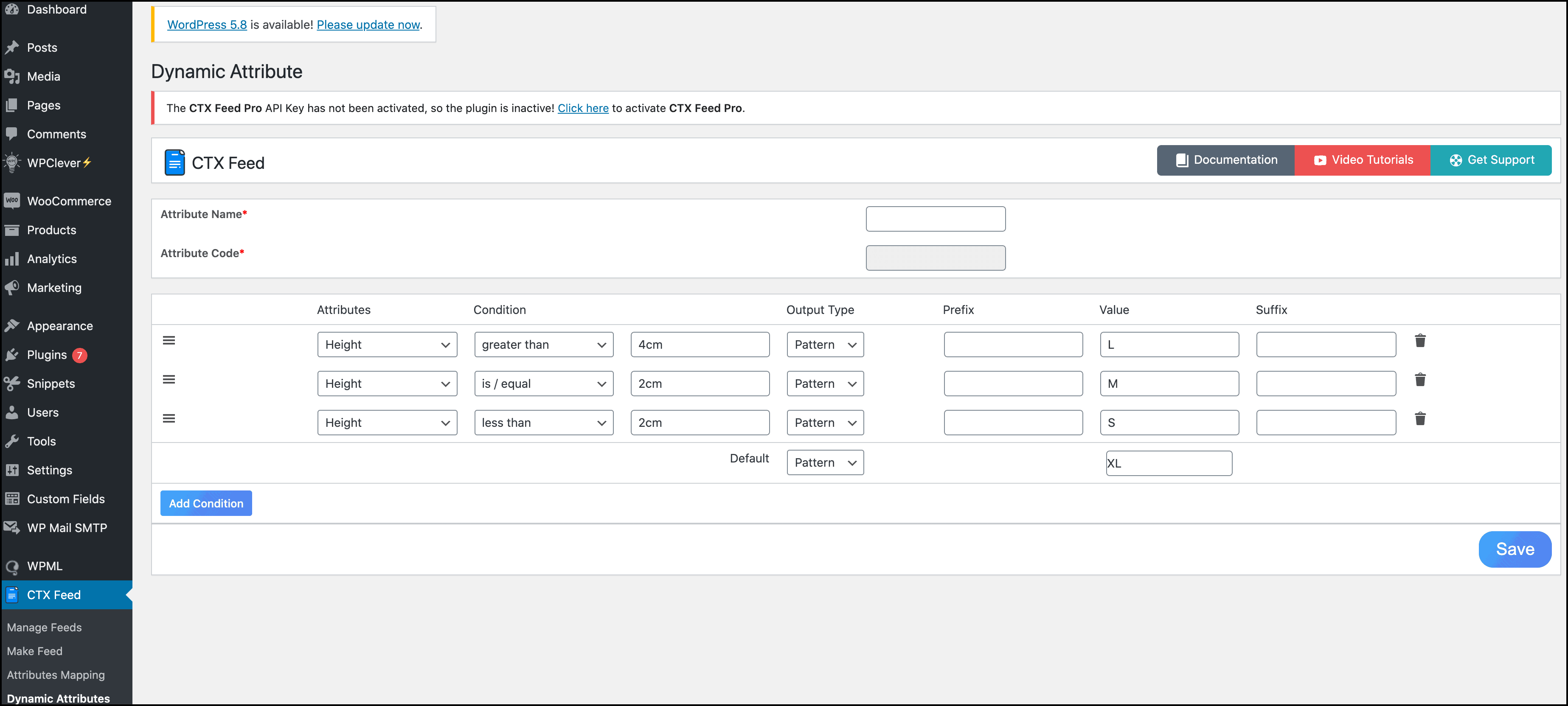Click the Add Condition button
1568x706 pixels.
[206, 503]
